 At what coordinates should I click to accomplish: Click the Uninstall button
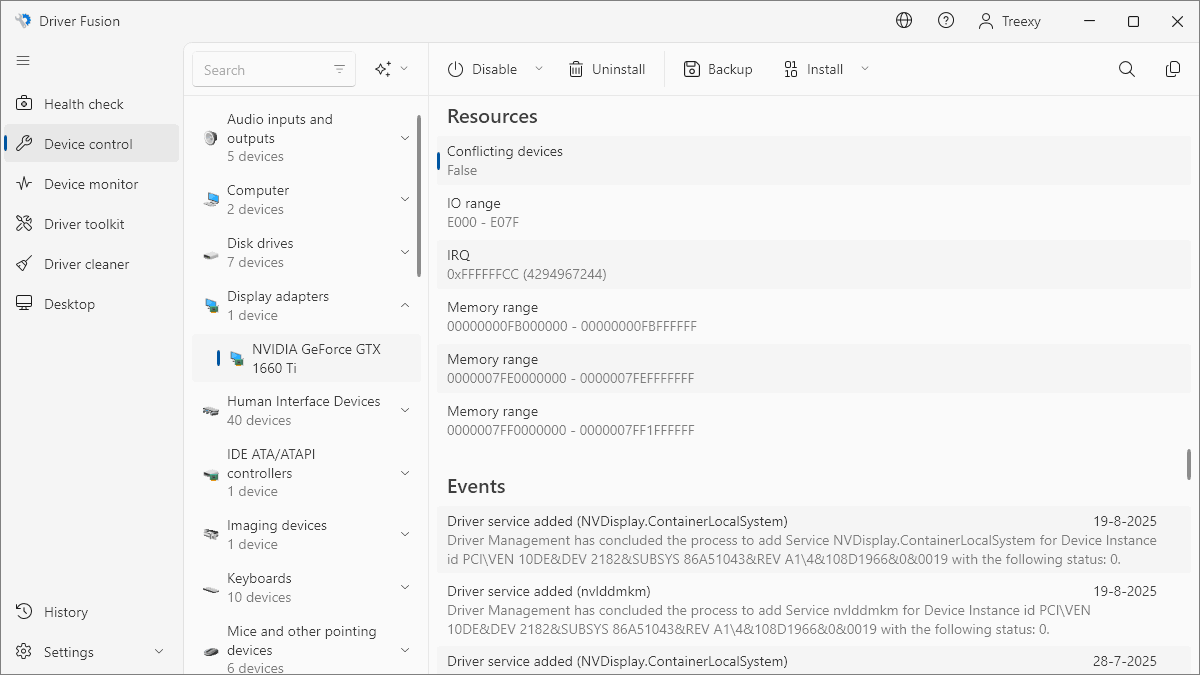pyautogui.click(x=607, y=69)
